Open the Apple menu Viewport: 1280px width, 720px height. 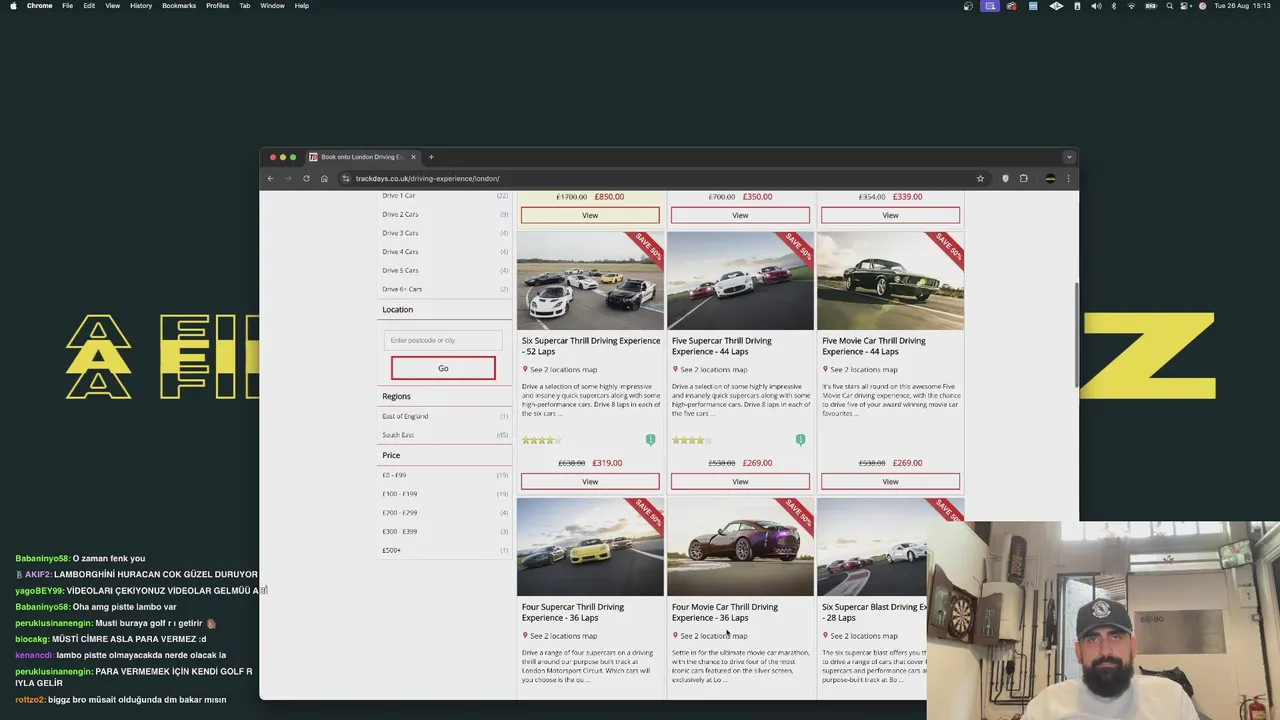[13, 6]
